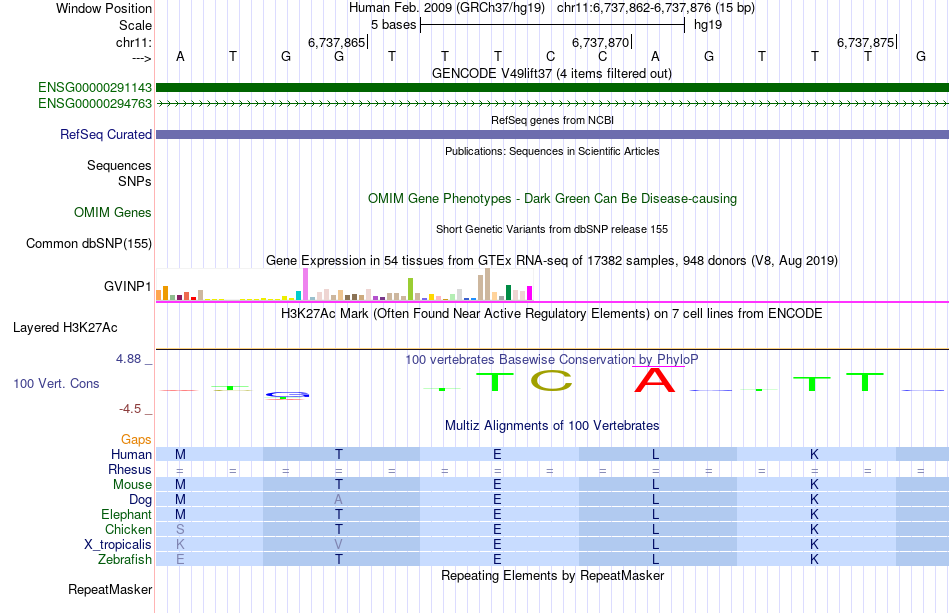Click amino acid S in the Chicken row
The width and height of the screenshot is (950, 613).
tap(180, 529)
